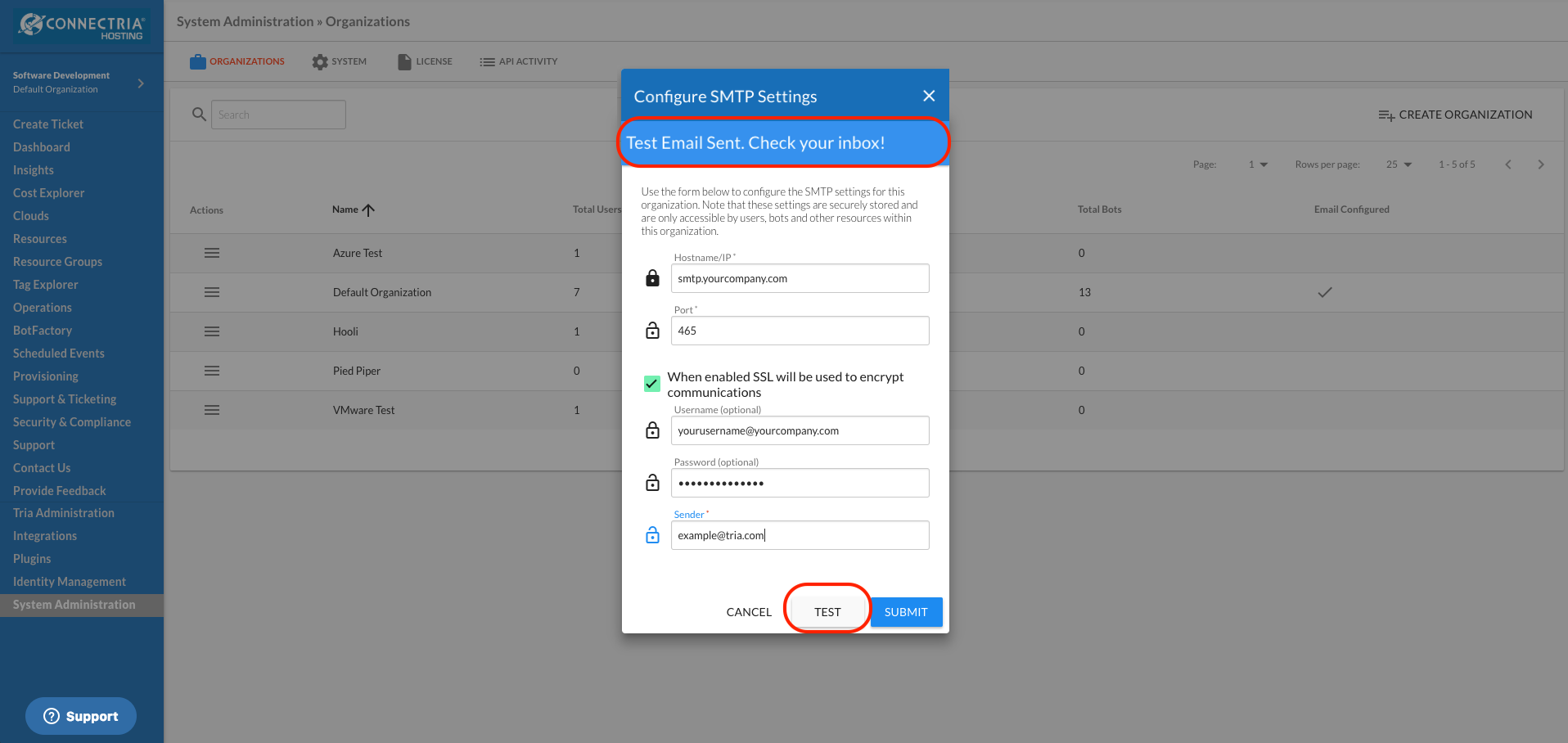Click the Port input field
The height and width of the screenshot is (743, 1568).
[x=800, y=331]
